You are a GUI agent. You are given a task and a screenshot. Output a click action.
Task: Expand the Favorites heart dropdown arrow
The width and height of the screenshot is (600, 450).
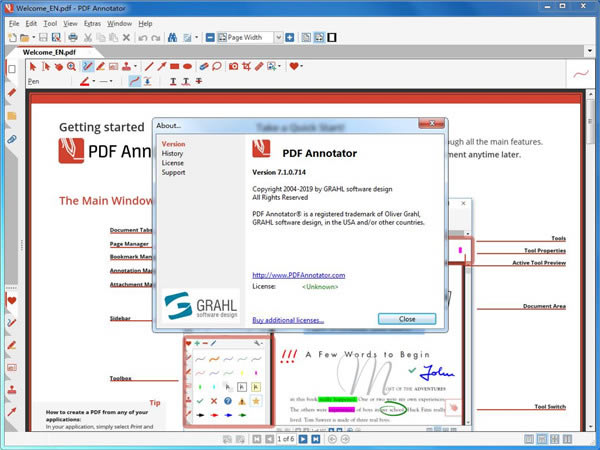click(302, 67)
